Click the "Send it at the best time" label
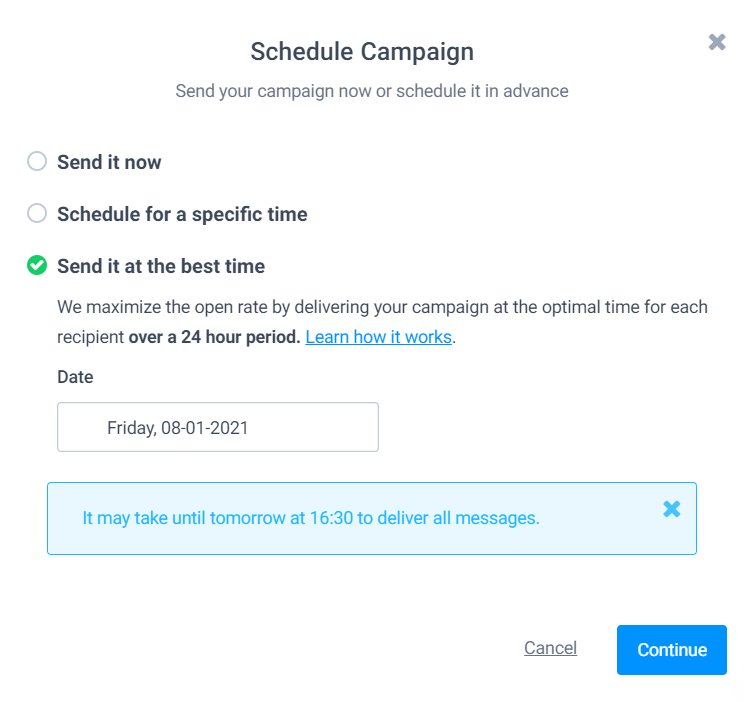 pyautogui.click(x=161, y=266)
